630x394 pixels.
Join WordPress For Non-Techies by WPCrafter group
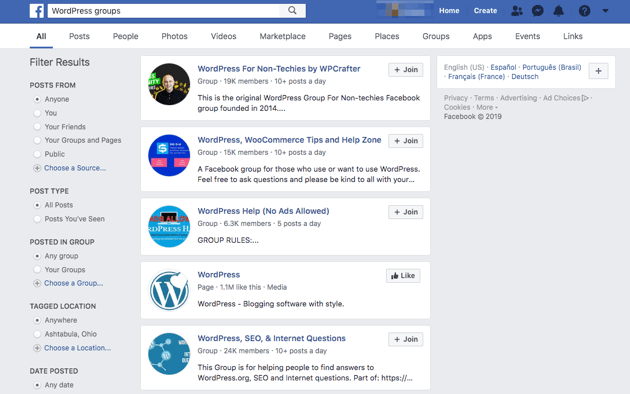(x=405, y=69)
